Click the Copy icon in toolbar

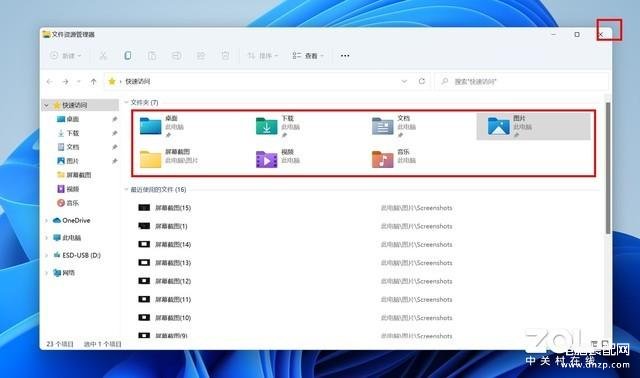click(128, 56)
